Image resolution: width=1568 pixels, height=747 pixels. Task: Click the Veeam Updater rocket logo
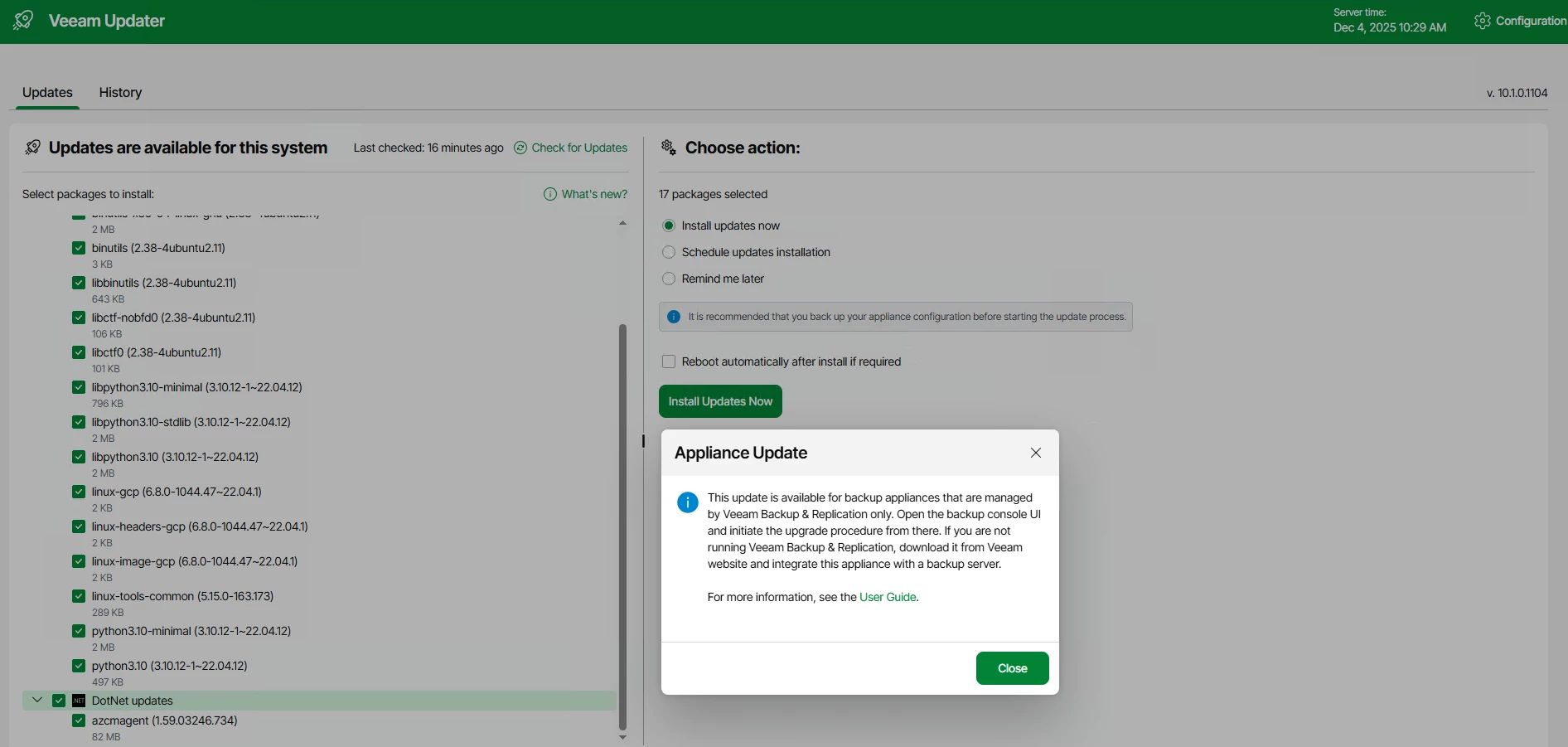coord(23,20)
